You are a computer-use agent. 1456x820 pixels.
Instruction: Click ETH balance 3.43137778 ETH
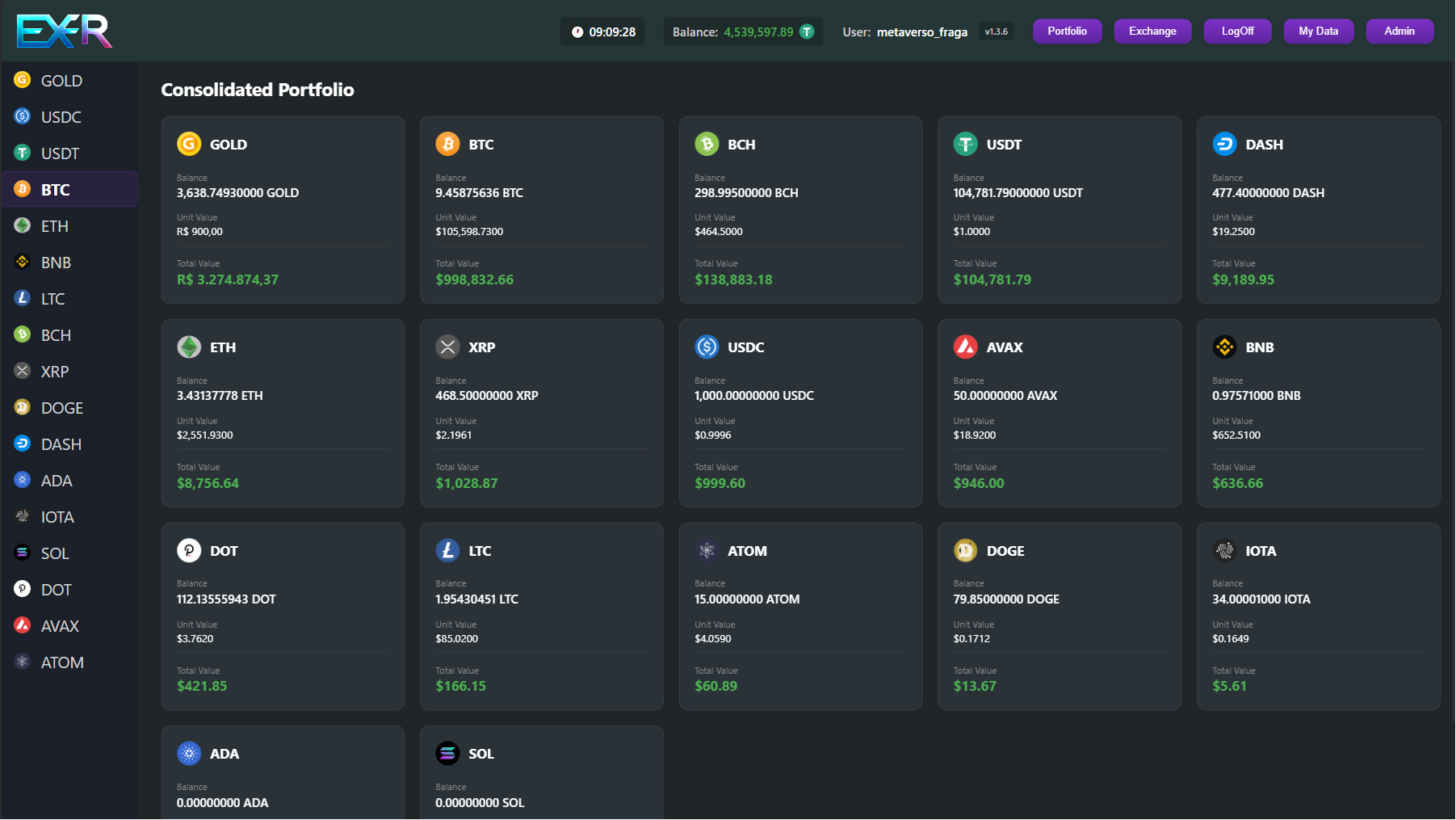(220, 395)
